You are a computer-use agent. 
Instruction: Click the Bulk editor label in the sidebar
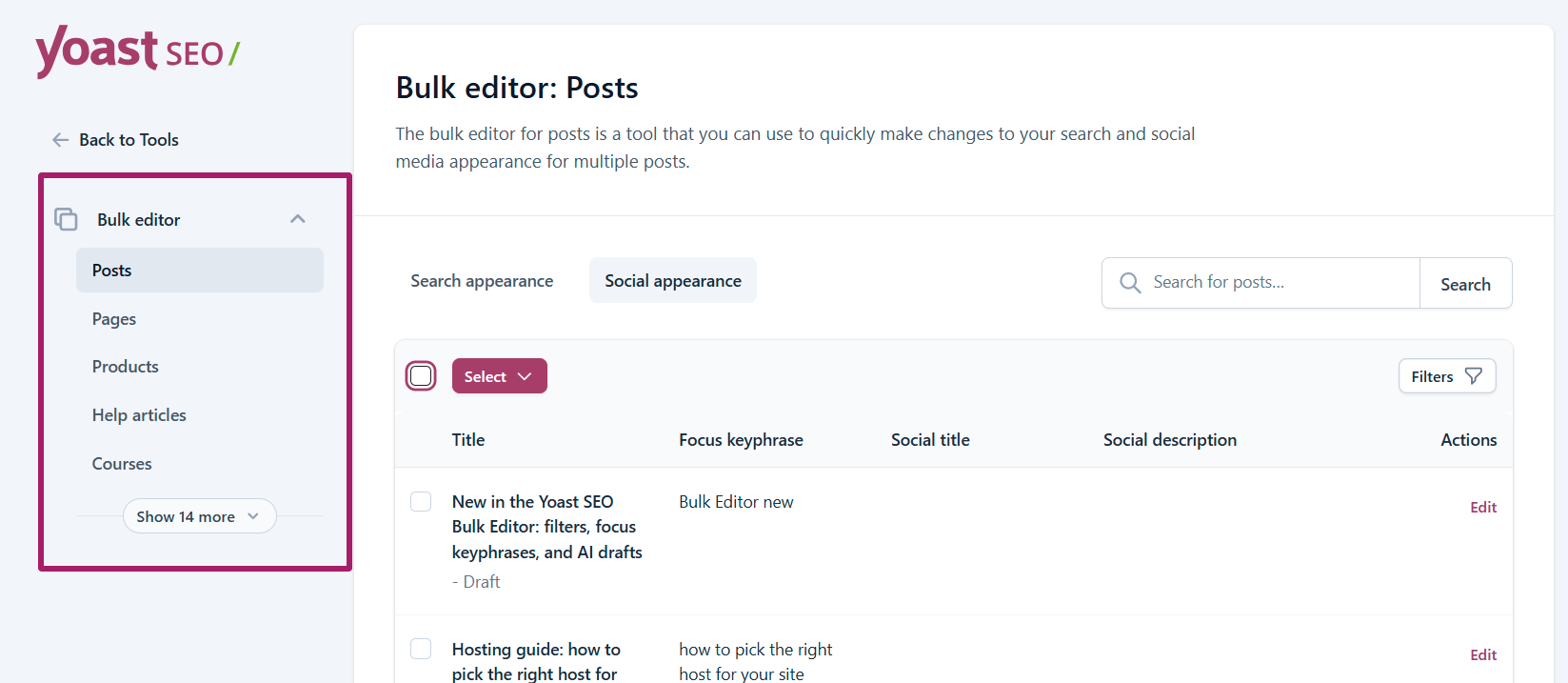pos(139,220)
